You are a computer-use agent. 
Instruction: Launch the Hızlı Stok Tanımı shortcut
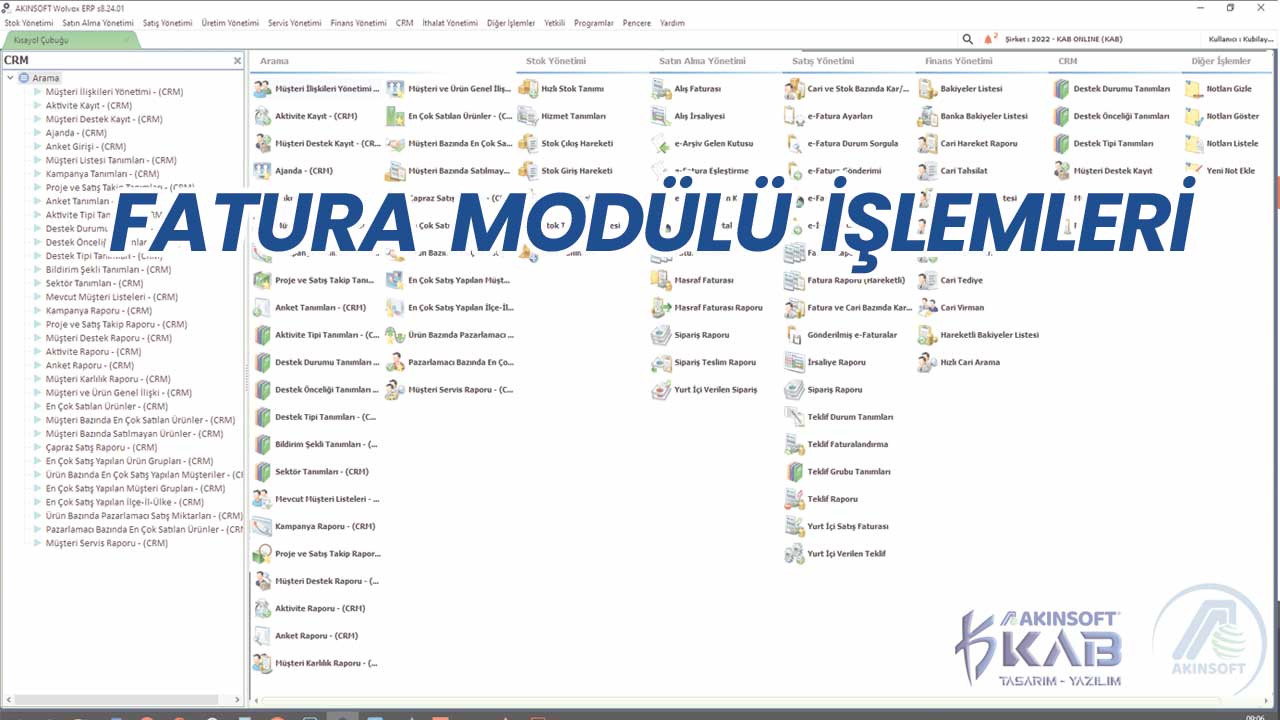pyautogui.click(x=561, y=89)
